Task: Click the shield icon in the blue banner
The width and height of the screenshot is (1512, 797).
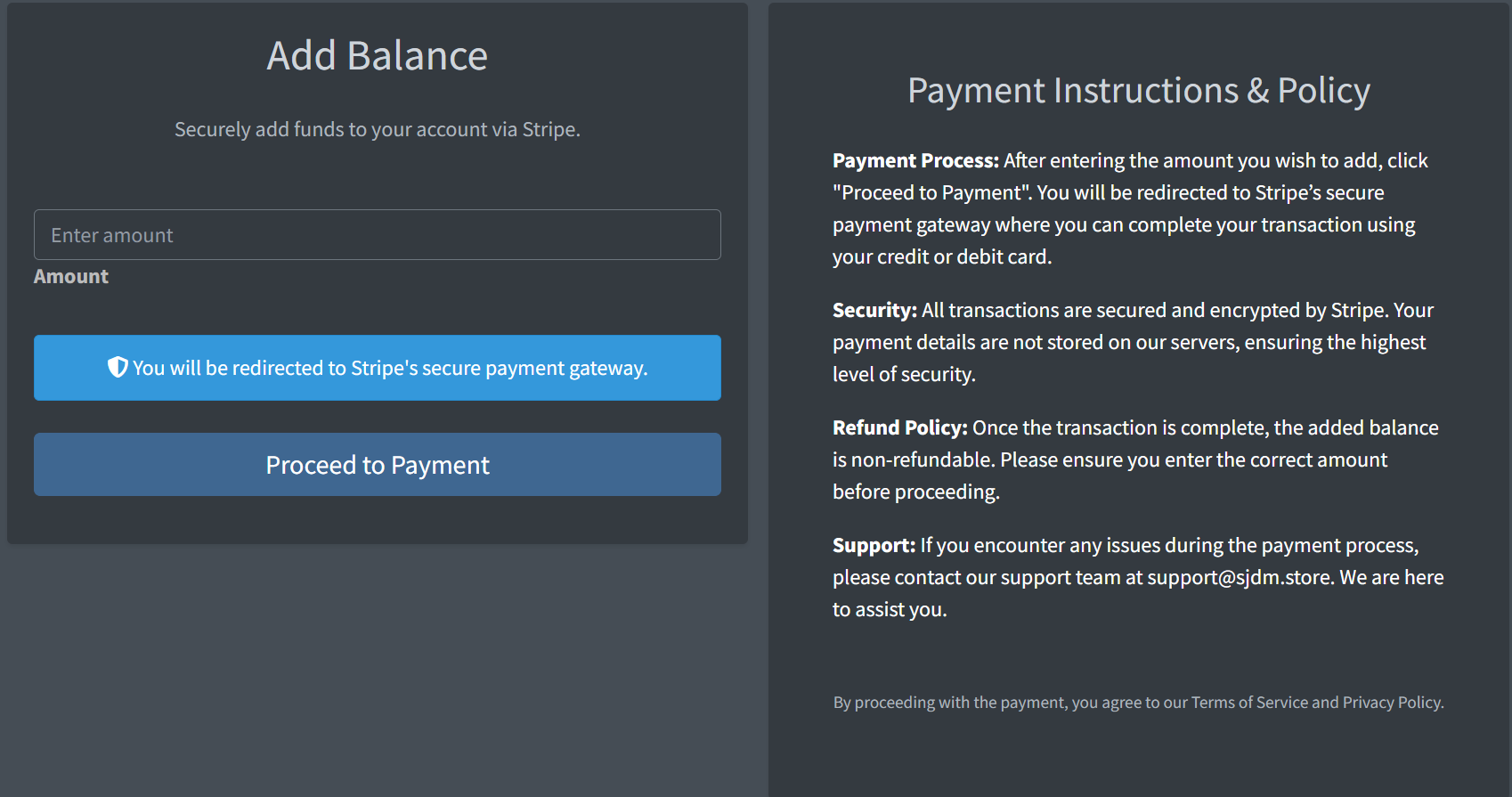Action: tap(118, 367)
